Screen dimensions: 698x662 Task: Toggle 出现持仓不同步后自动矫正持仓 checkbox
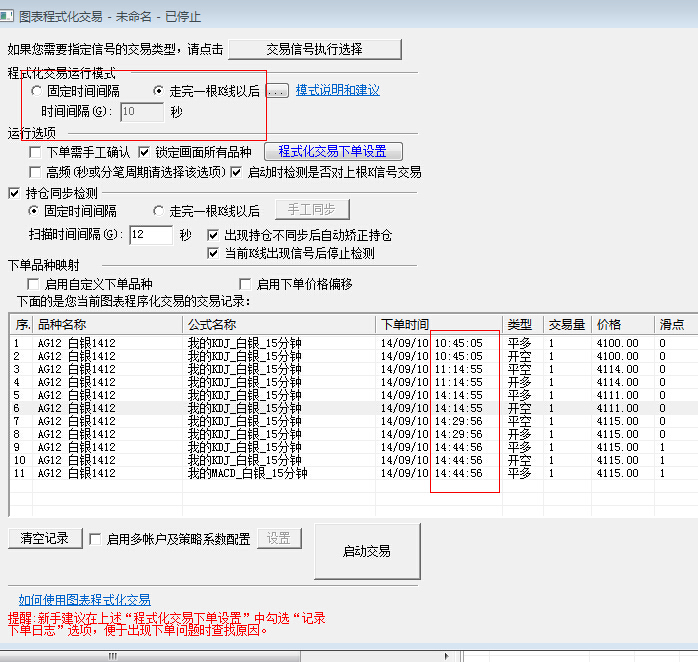(214, 235)
